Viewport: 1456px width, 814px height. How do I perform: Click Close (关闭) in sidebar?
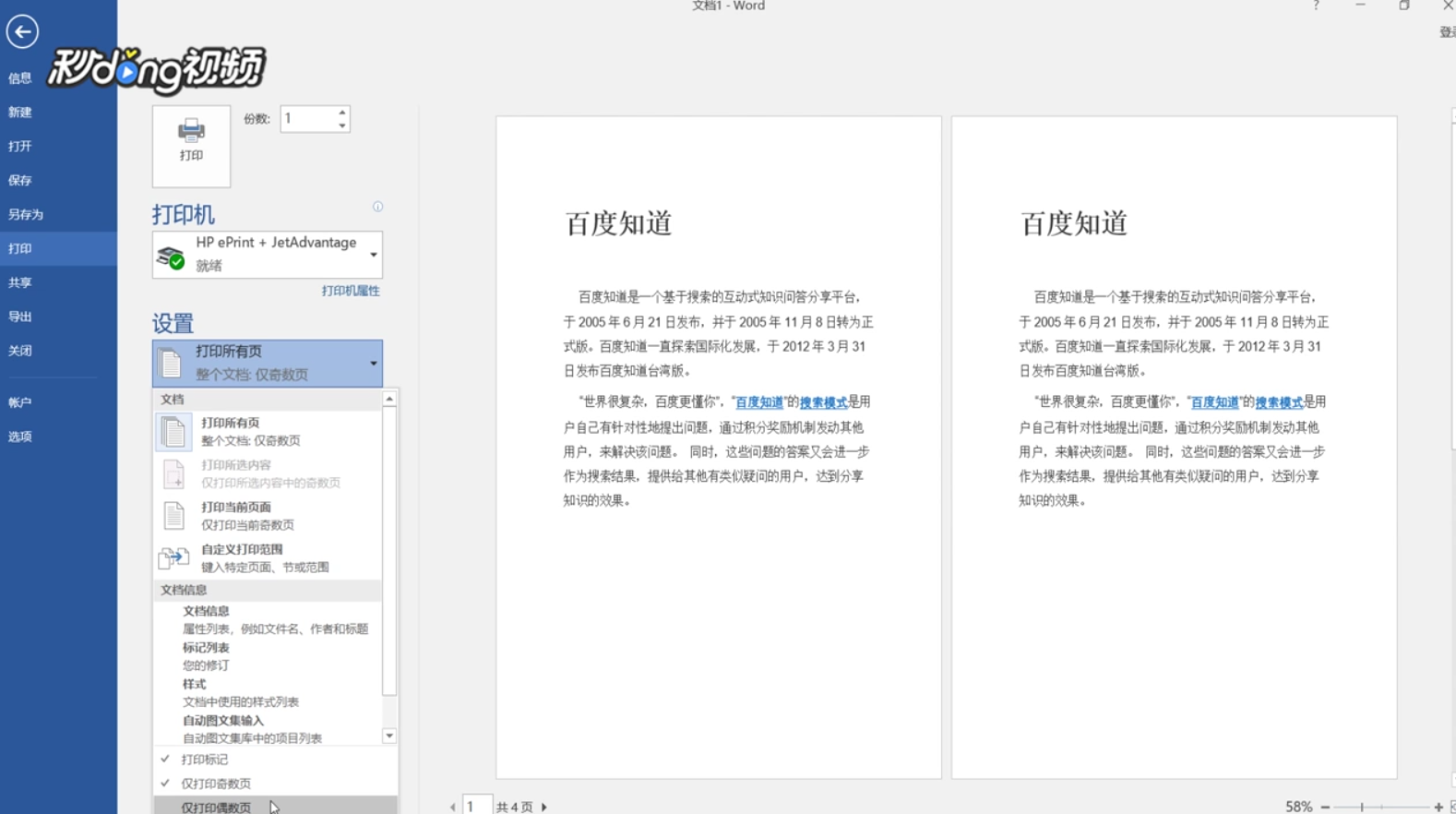click(58, 352)
